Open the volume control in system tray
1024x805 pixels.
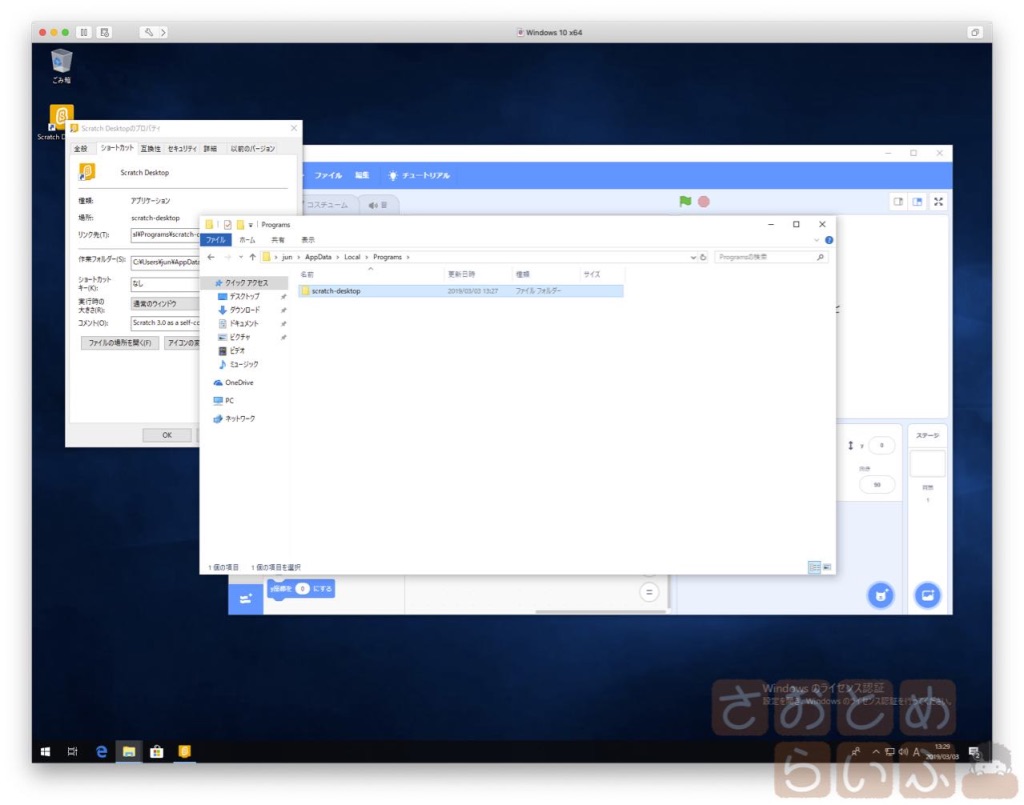pyautogui.click(x=903, y=752)
